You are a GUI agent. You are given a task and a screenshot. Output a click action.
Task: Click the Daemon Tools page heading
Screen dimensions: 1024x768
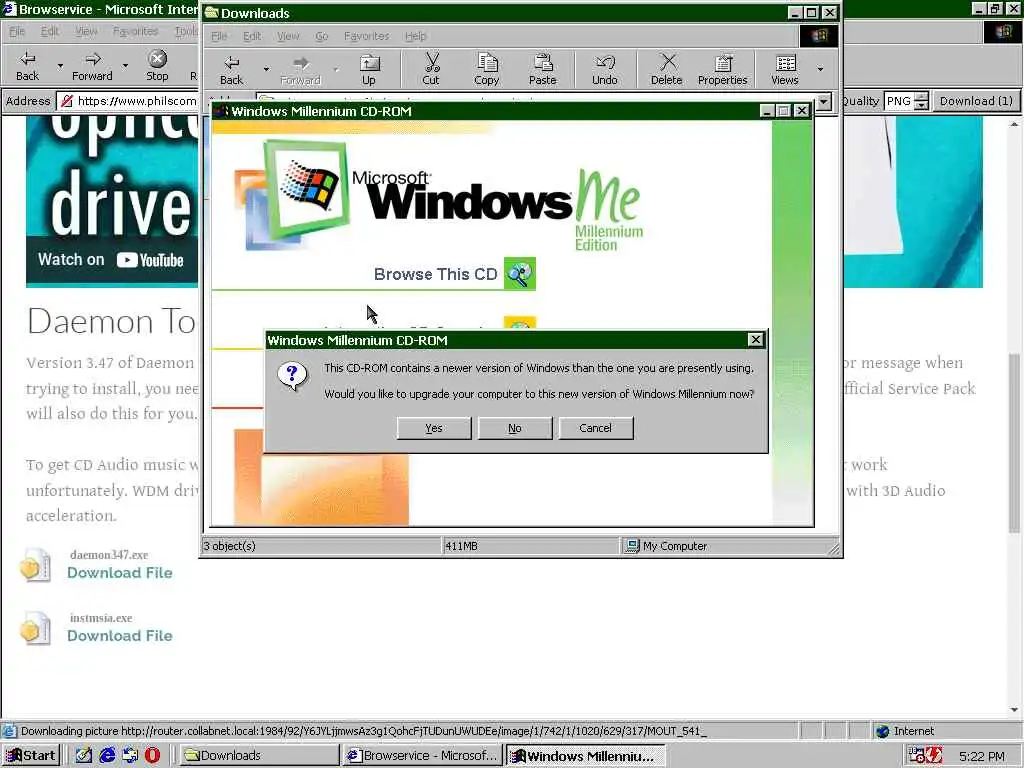click(x=112, y=321)
